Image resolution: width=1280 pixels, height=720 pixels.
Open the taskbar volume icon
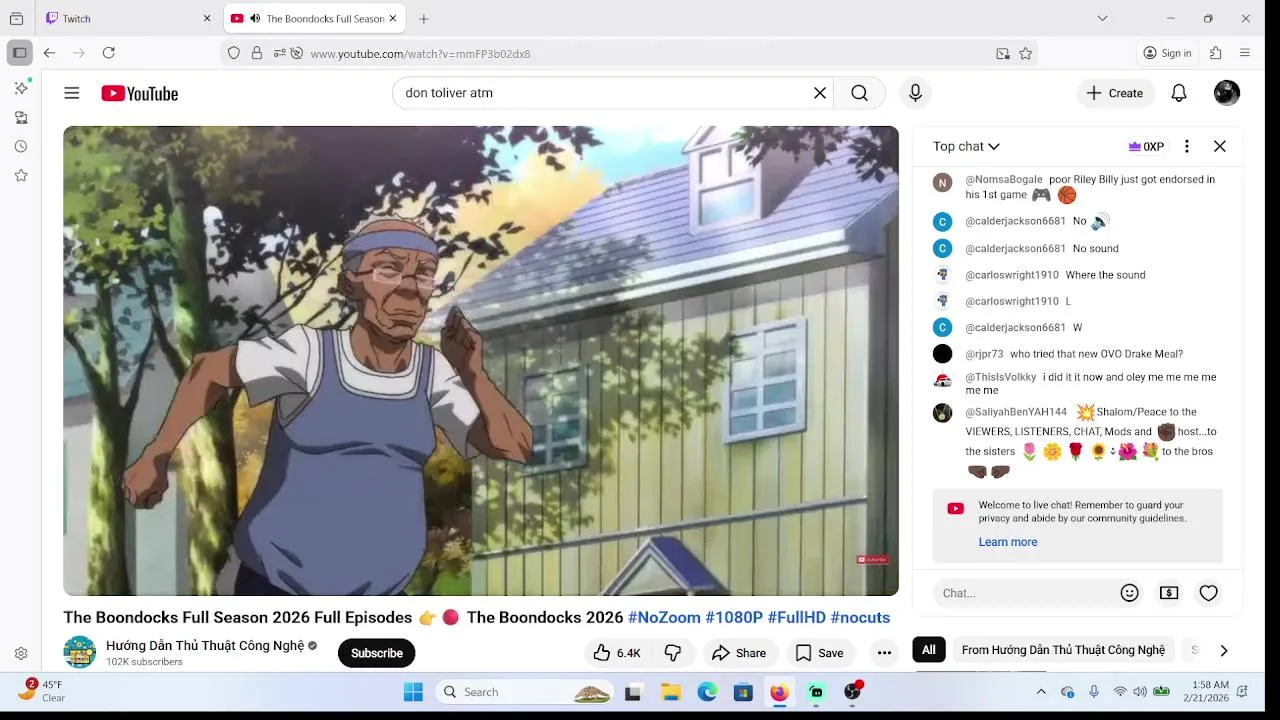click(1139, 692)
